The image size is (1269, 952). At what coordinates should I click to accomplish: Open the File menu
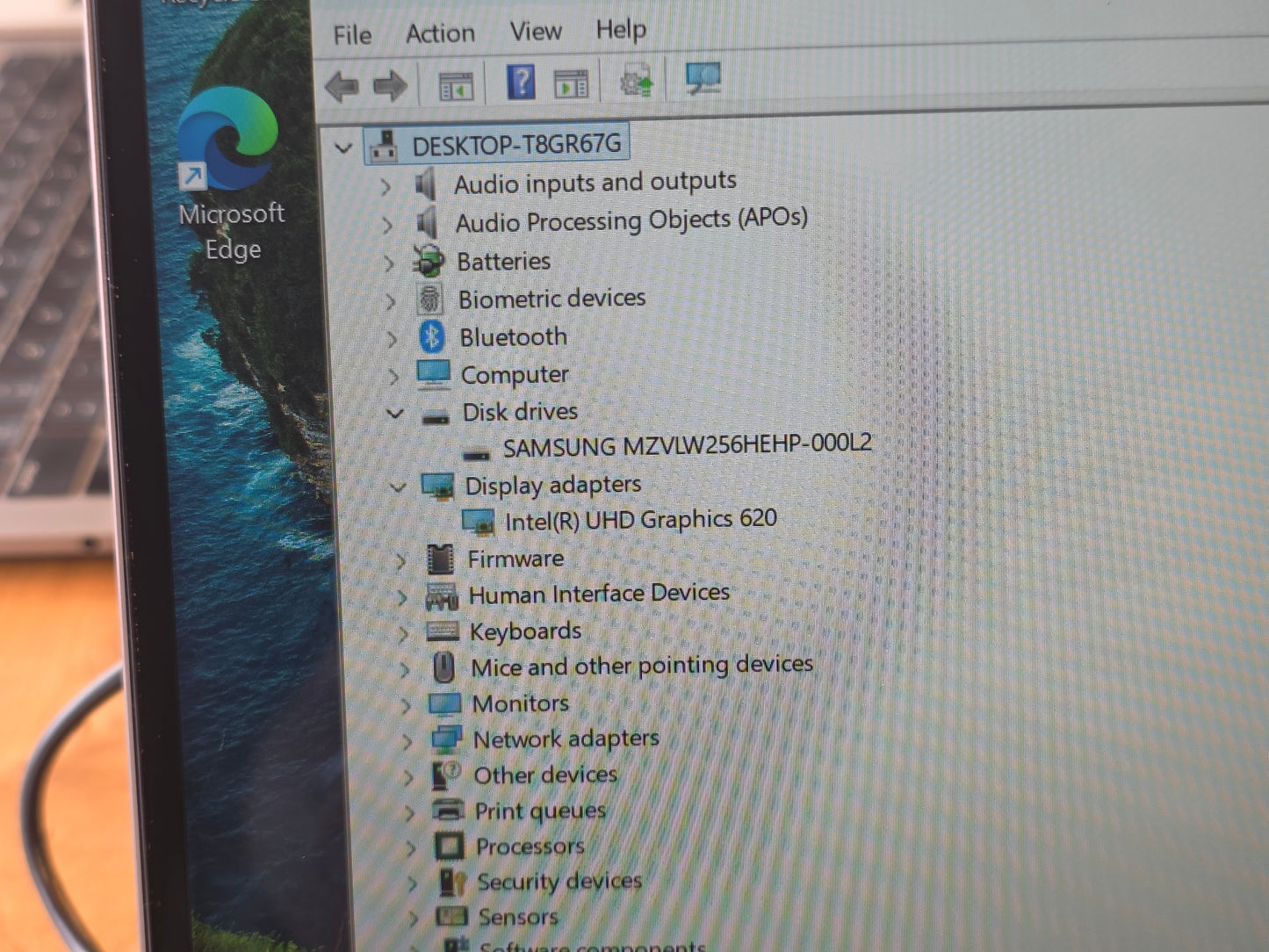[351, 34]
